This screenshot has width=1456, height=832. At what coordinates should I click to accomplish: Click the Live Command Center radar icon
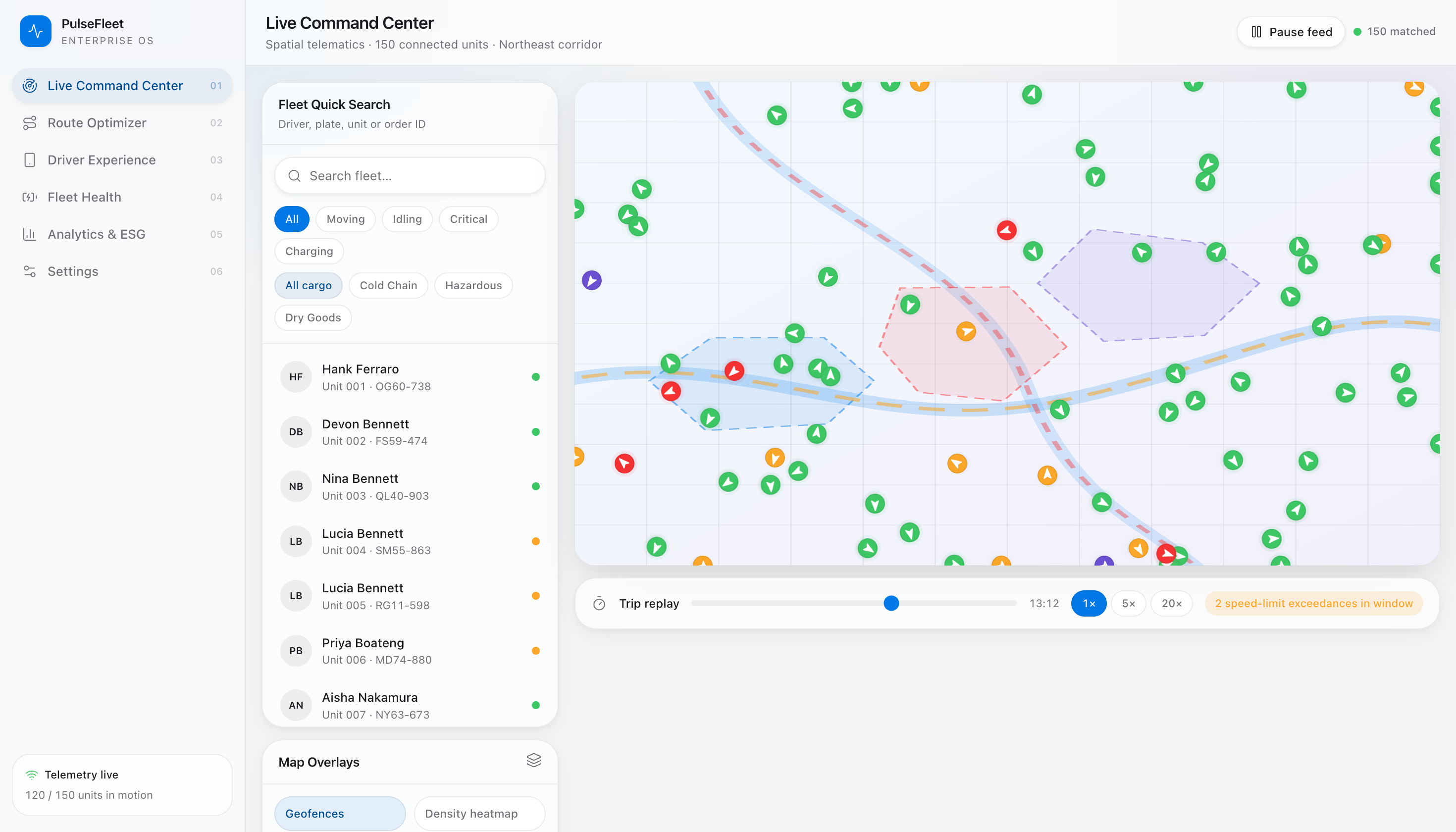(30, 86)
